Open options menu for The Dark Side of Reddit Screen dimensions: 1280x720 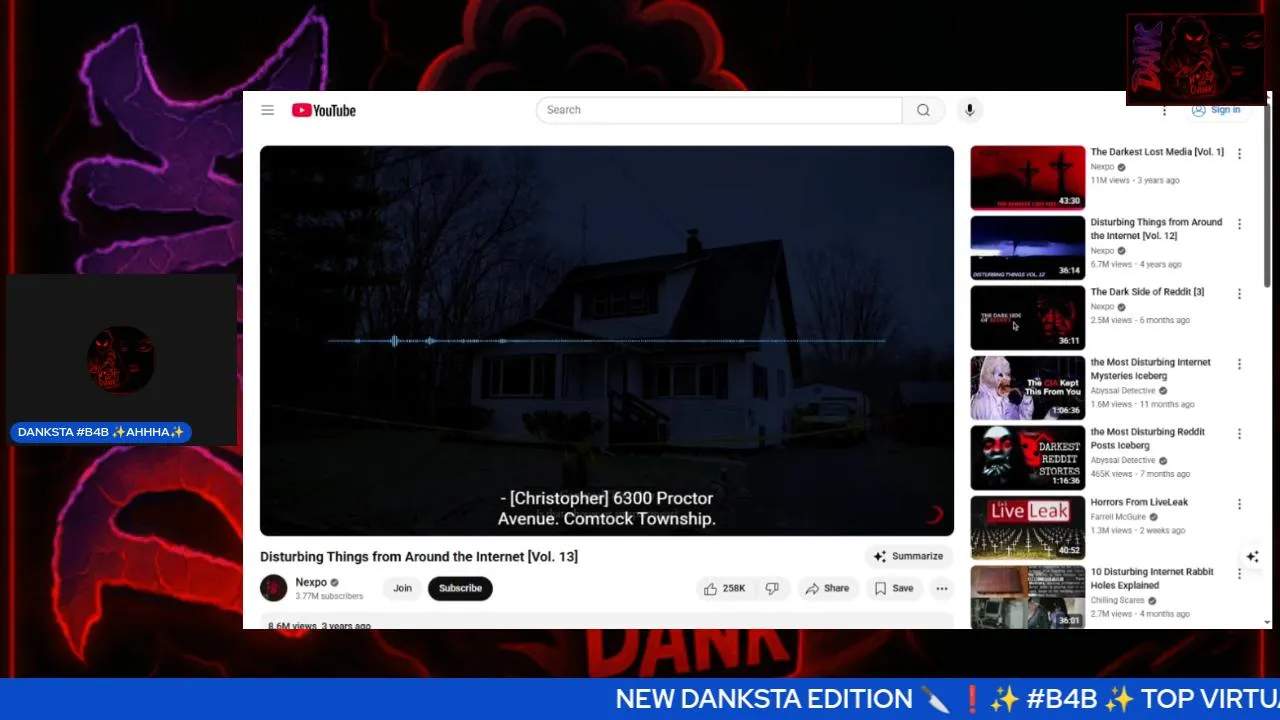point(1239,294)
